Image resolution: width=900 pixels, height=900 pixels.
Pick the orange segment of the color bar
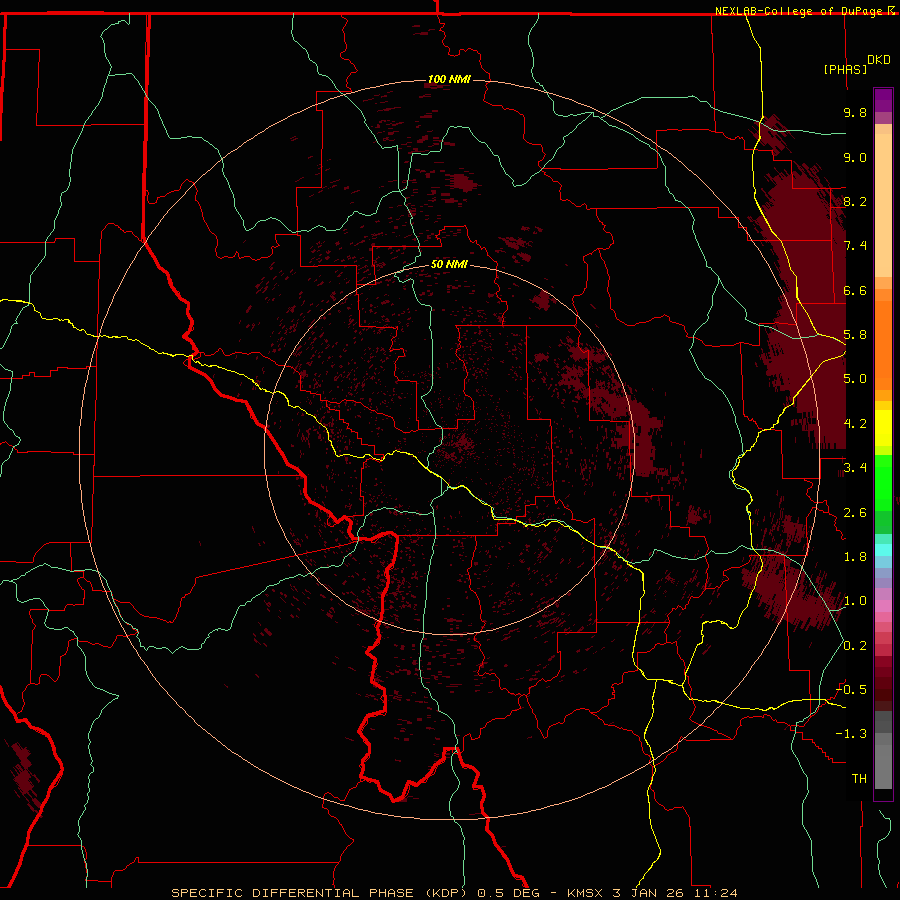pos(883,339)
